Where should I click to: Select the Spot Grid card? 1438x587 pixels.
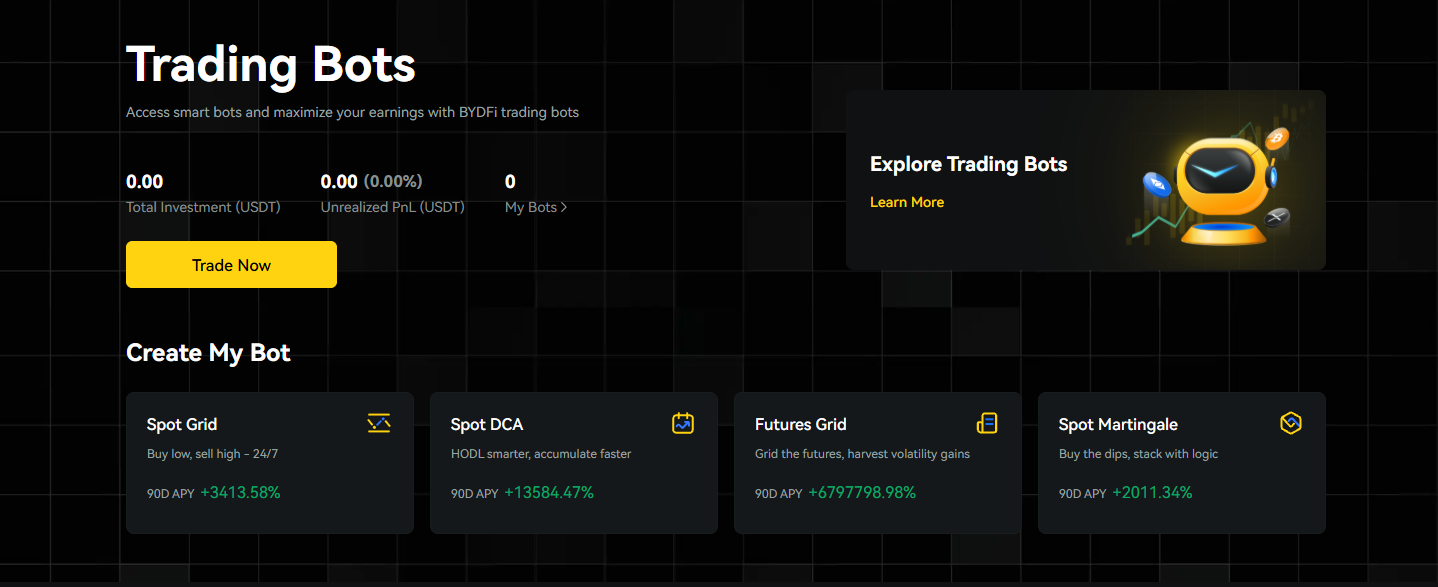(270, 463)
